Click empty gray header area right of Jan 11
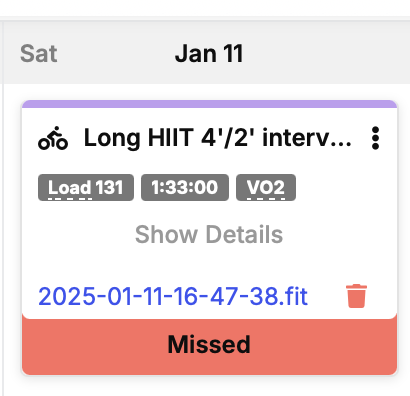The height and width of the screenshot is (396, 410). pos(327,53)
